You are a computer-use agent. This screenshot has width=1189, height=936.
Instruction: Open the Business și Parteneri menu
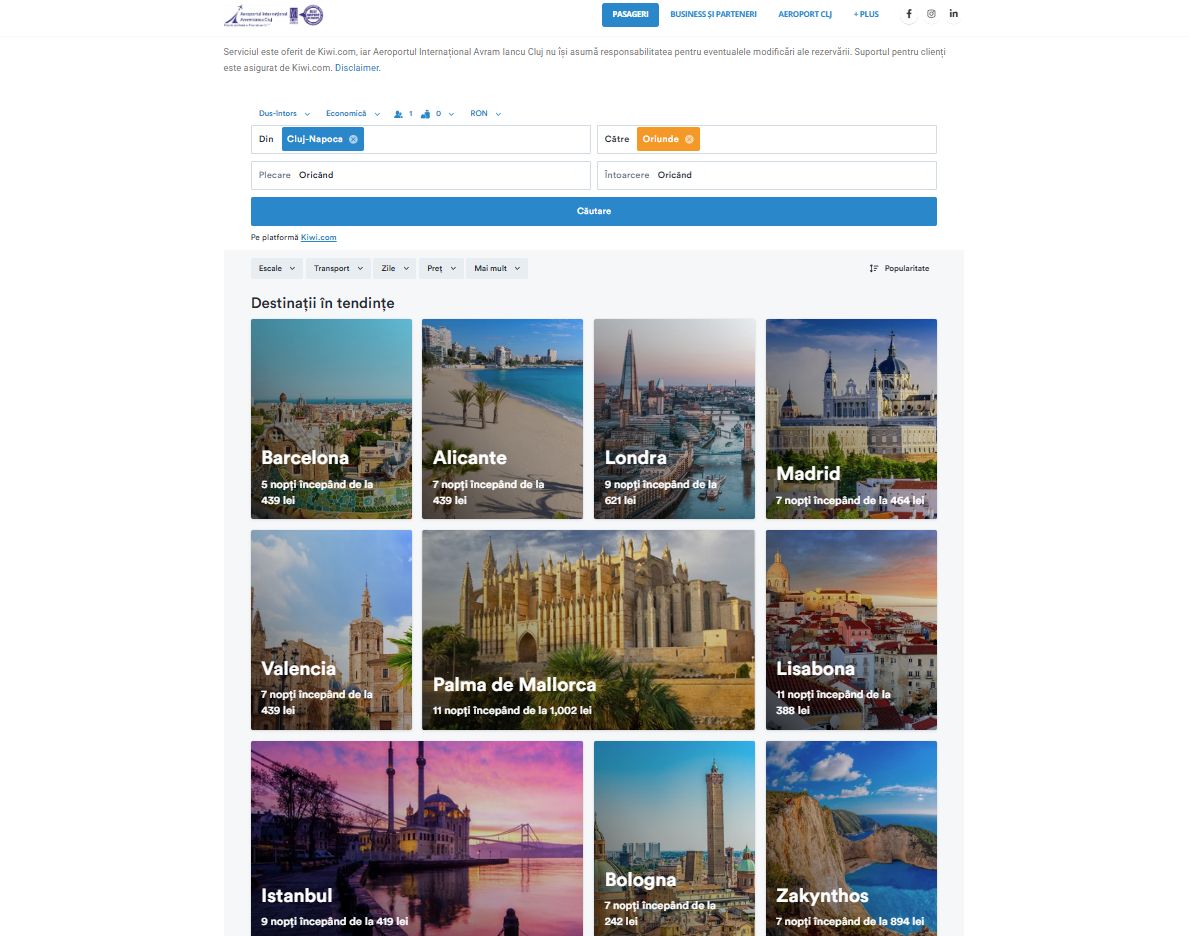[714, 14]
